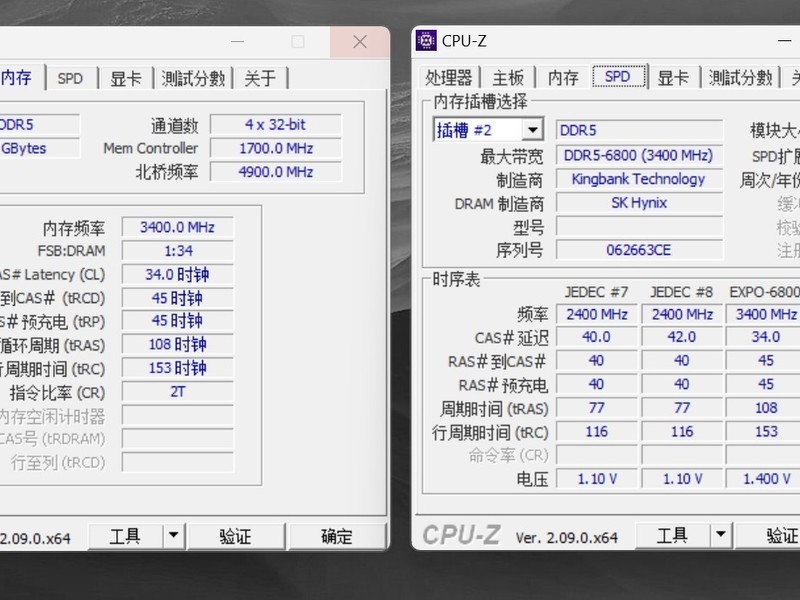Open 測試分數 tab in left window

193,79
